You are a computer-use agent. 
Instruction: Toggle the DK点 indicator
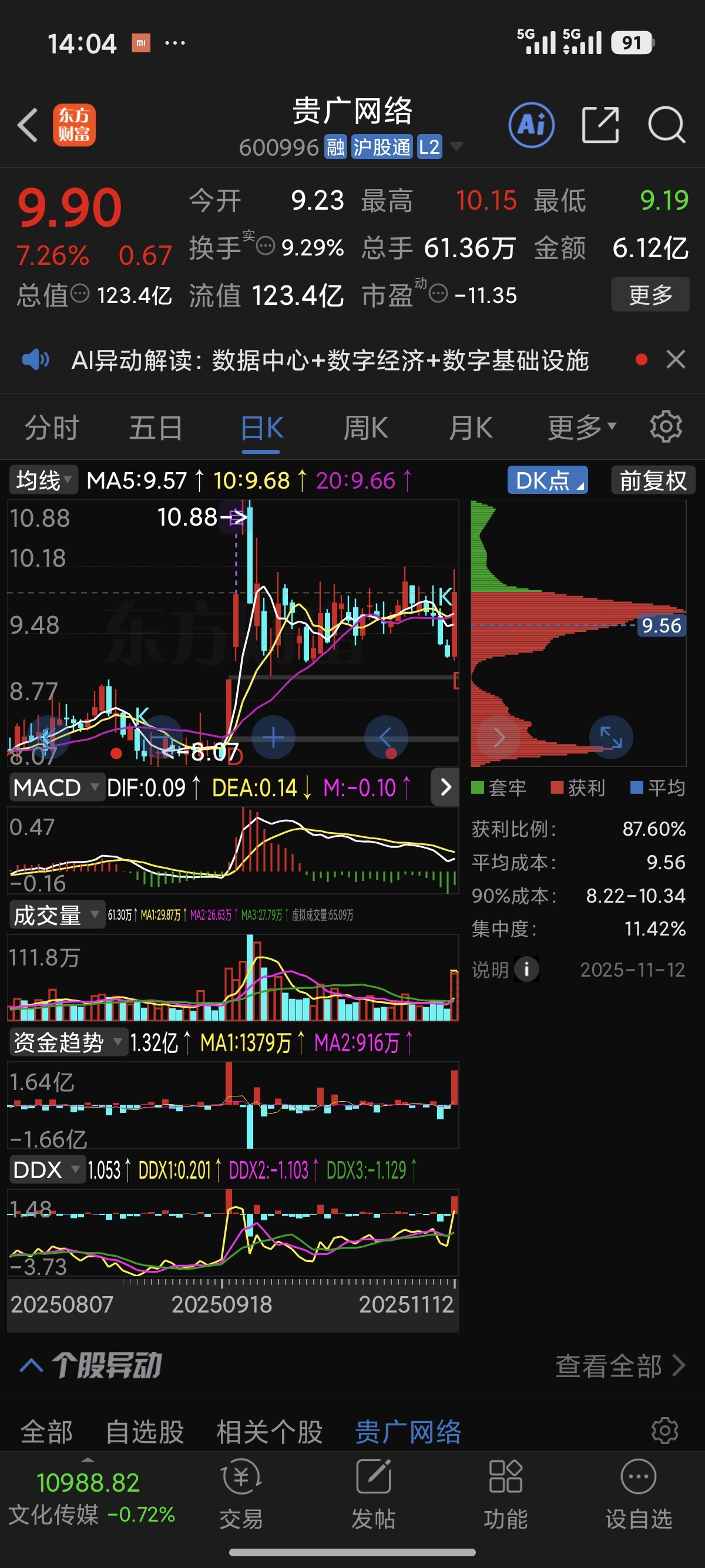click(x=548, y=480)
